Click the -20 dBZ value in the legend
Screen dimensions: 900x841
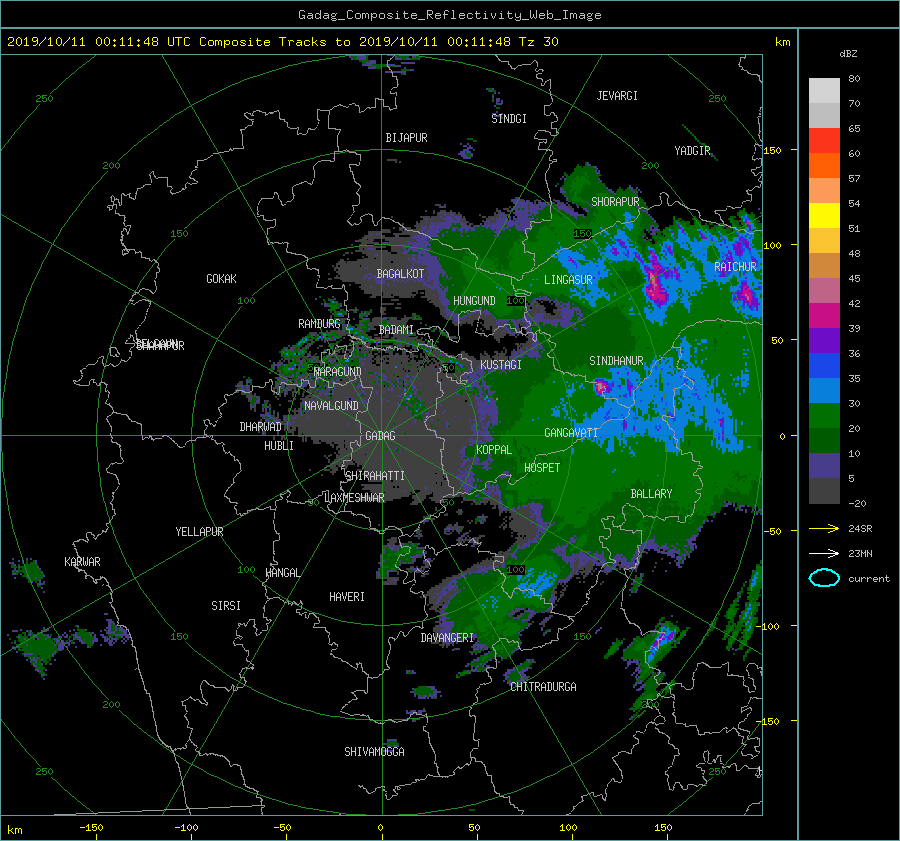pyautogui.click(x=857, y=504)
